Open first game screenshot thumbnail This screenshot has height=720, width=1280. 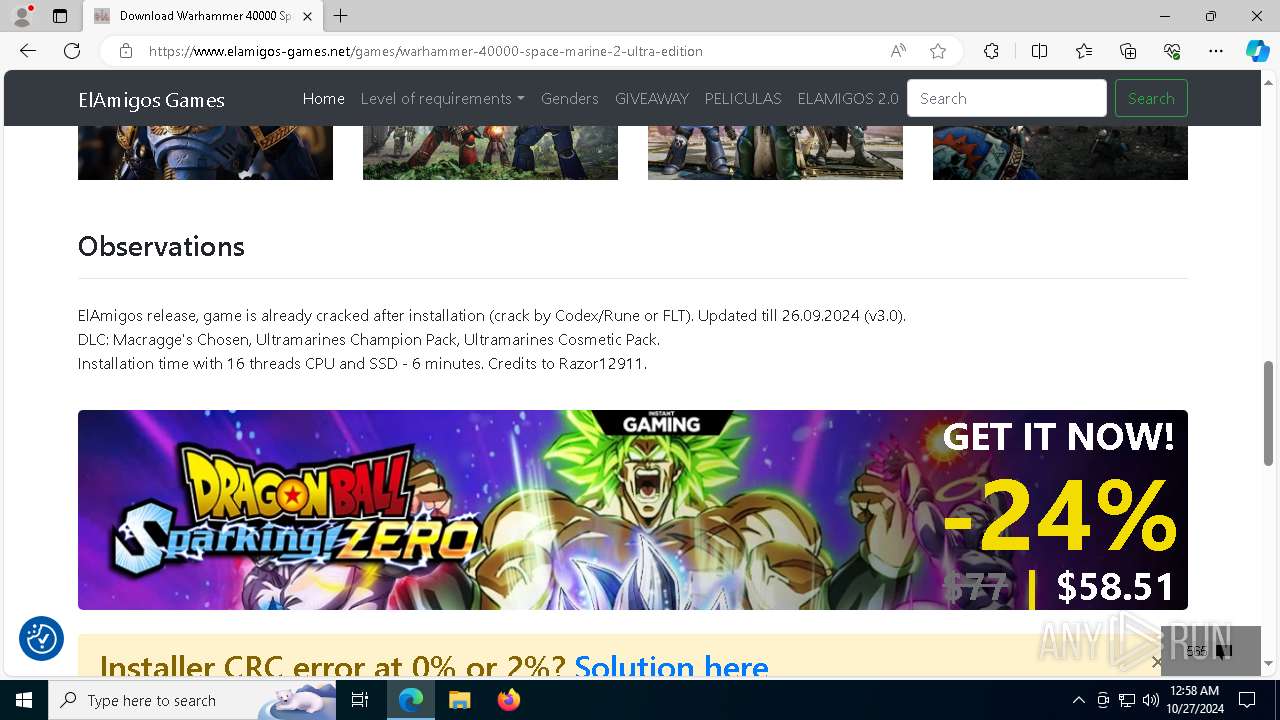click(205, 153)
